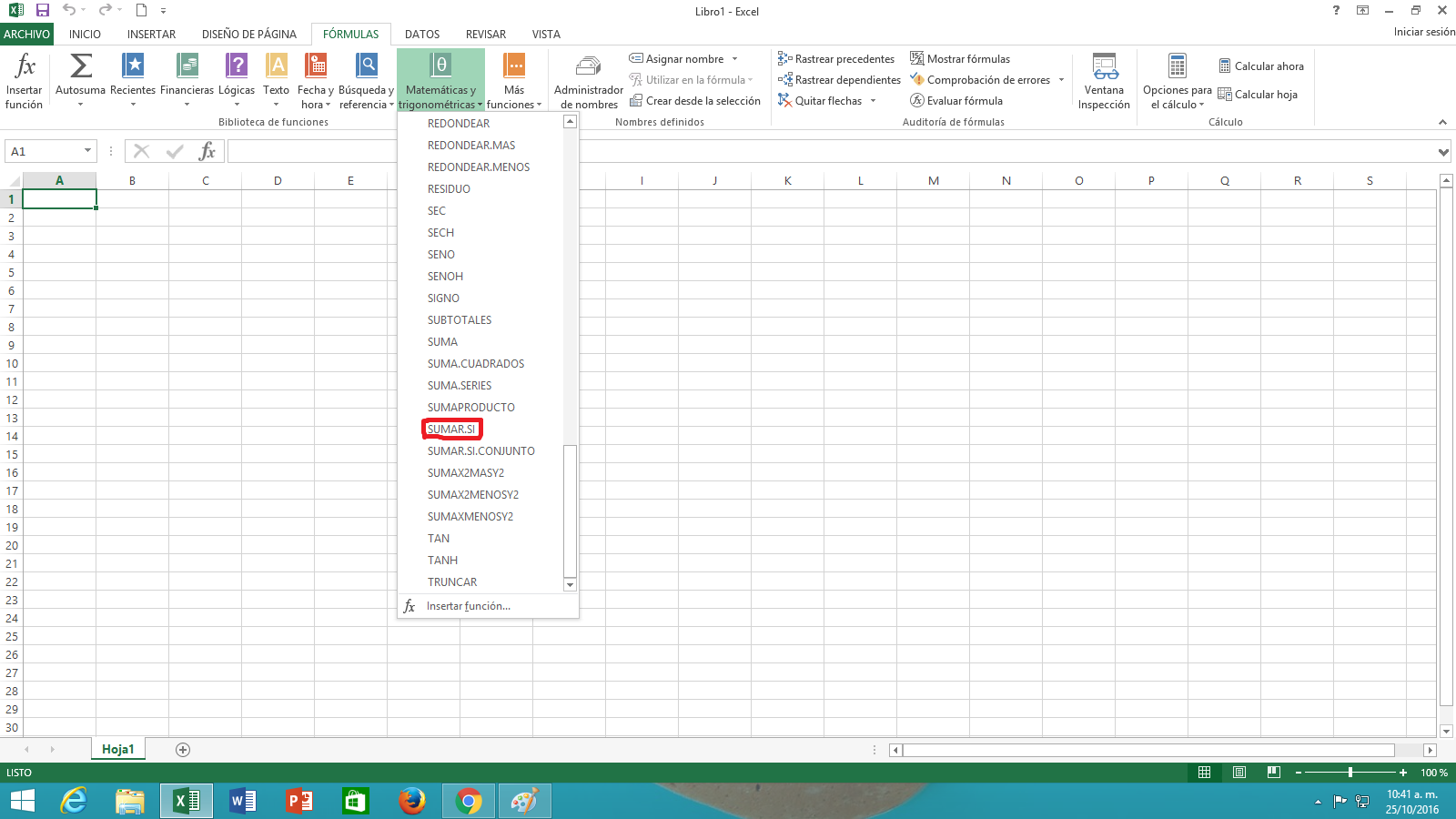Click Calcular ahora
The image size is (1456, 819).
(x=1261, y=66)
